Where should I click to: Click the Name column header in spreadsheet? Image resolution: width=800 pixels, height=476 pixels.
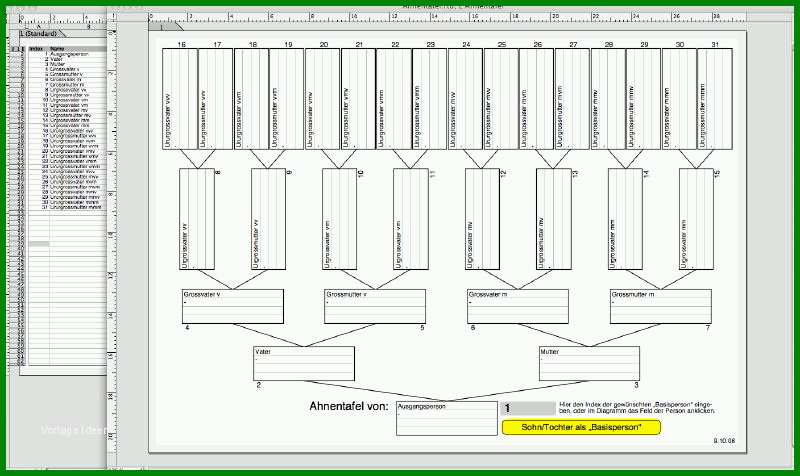coord(78,49)
